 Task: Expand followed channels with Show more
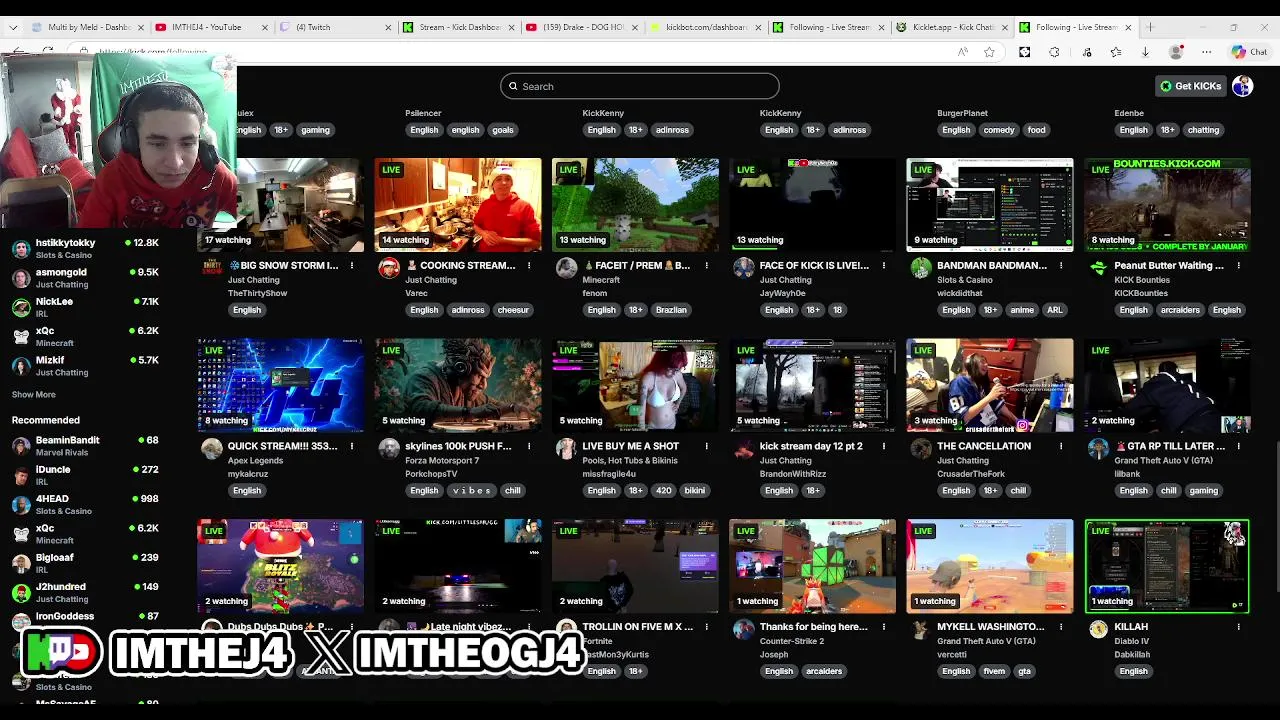click(34, 395)
